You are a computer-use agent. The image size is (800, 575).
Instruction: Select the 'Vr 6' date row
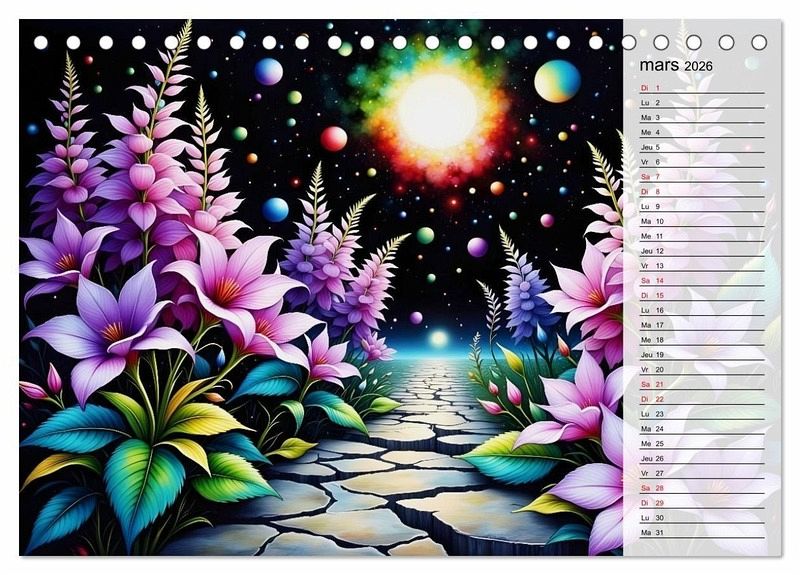703,162
